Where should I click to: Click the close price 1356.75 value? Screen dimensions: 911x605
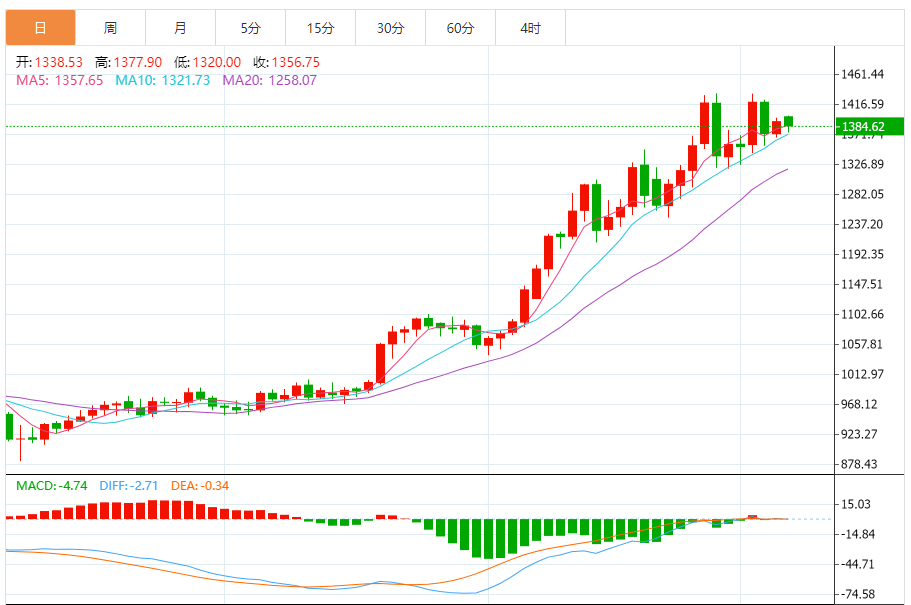click(296, 62)
